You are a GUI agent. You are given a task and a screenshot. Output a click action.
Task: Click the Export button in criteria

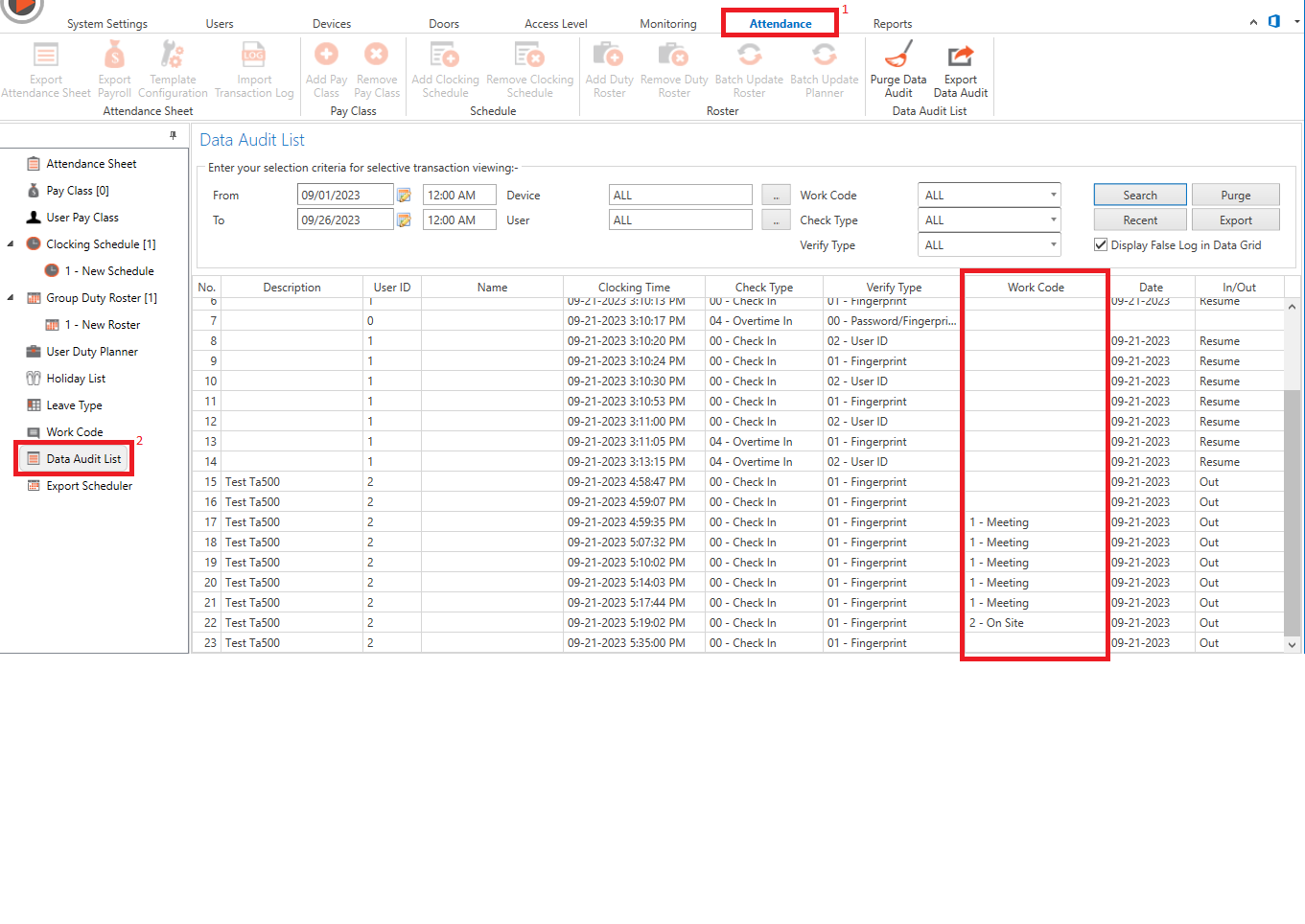[x=1236, y=219]
